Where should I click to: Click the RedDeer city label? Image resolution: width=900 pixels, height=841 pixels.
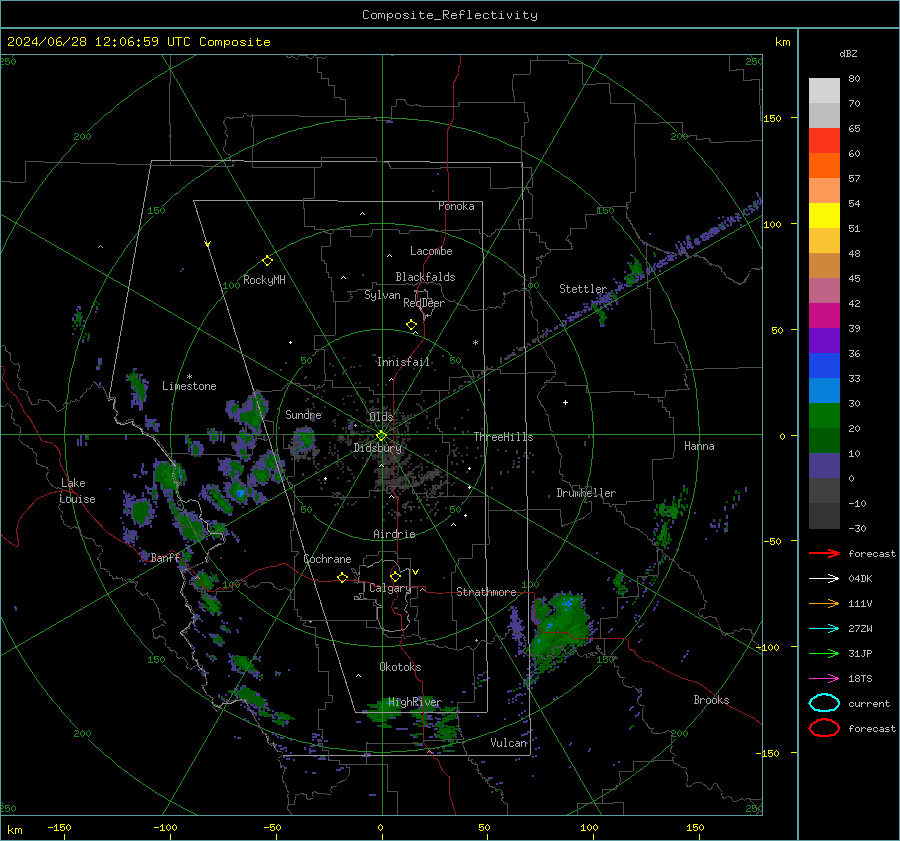424,303
